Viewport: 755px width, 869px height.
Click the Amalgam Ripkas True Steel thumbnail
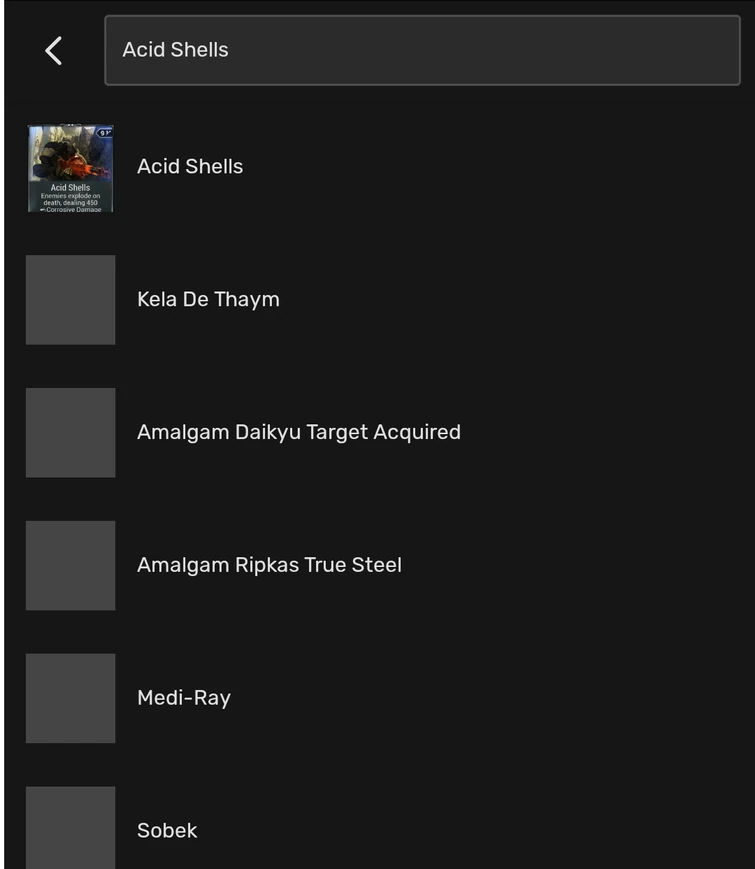point(70,566)
